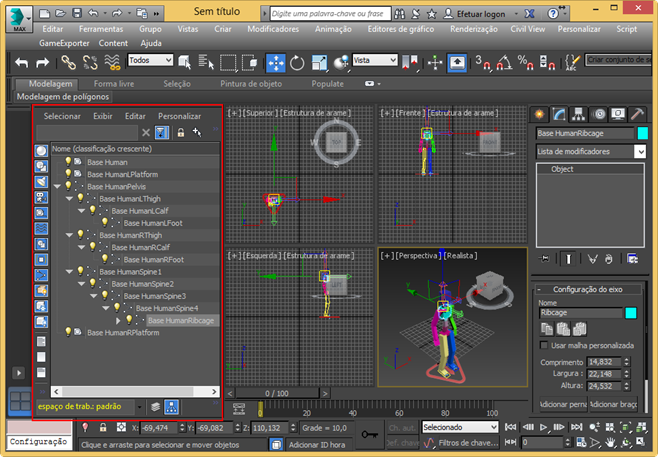The height and width of the screenshot is (457, 658).
Task: Open the Renderização menu
Action: 474,29
